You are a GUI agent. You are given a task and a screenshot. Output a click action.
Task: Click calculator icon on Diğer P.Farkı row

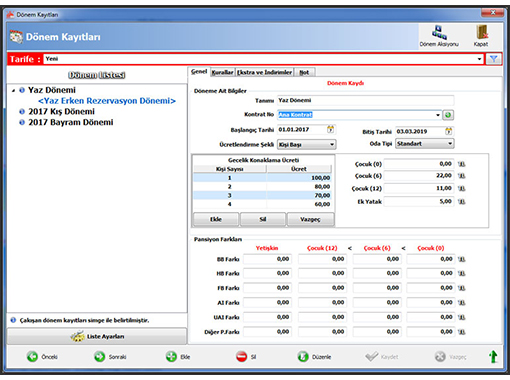pos(462,332)
